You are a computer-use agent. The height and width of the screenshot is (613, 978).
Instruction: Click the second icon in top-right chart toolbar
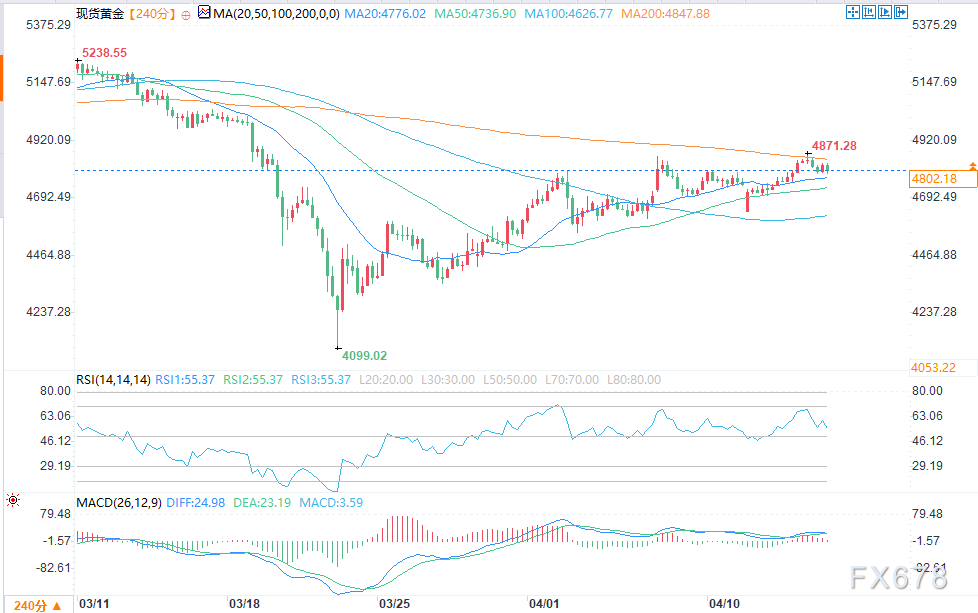870,13
